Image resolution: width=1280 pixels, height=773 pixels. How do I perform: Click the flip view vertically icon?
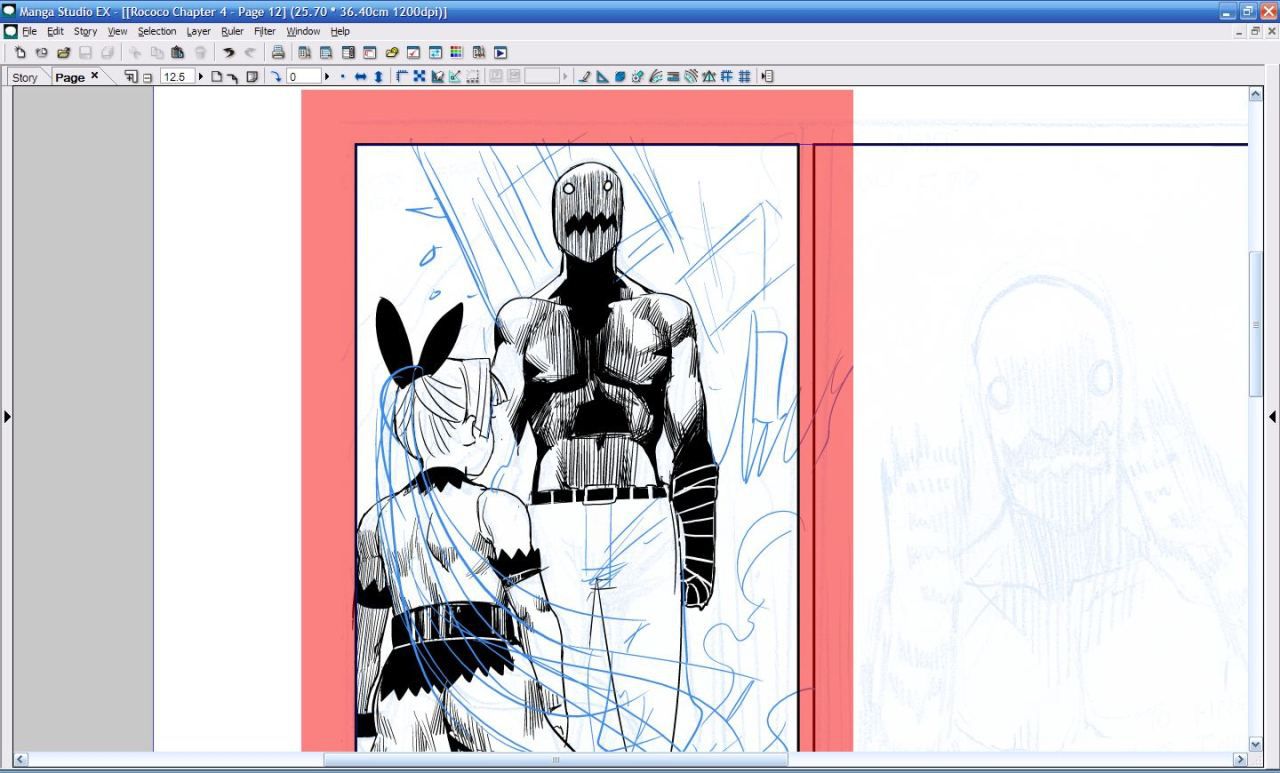pos(378,77)
